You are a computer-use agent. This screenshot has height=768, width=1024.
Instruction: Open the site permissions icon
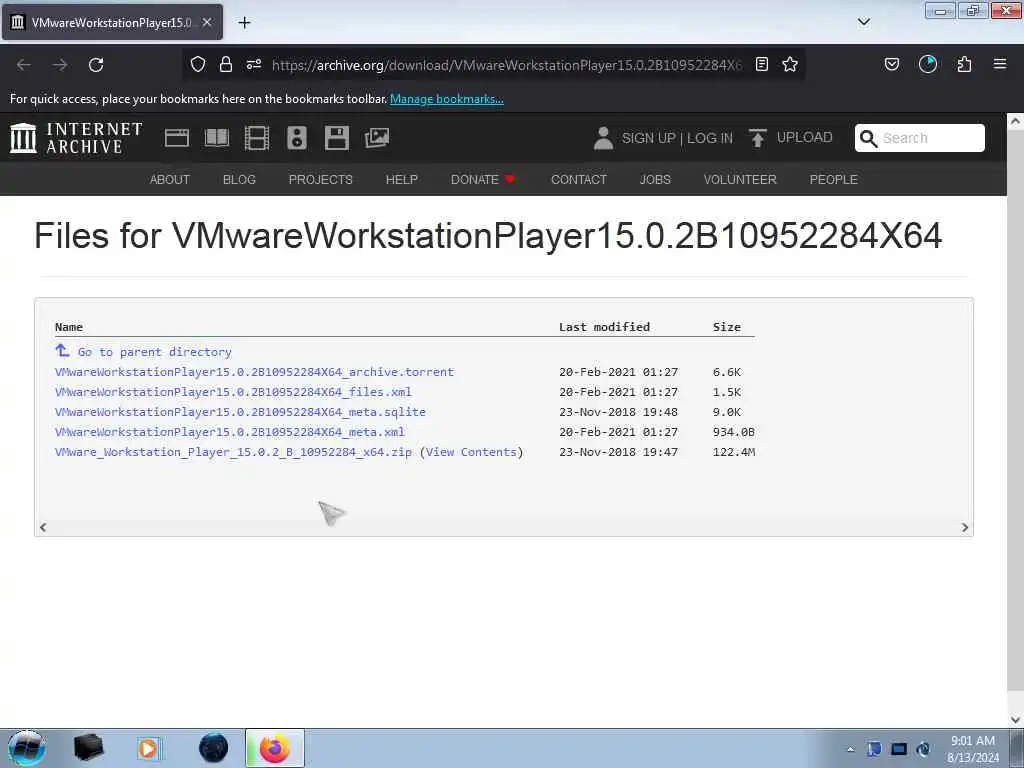pos(254,64)
